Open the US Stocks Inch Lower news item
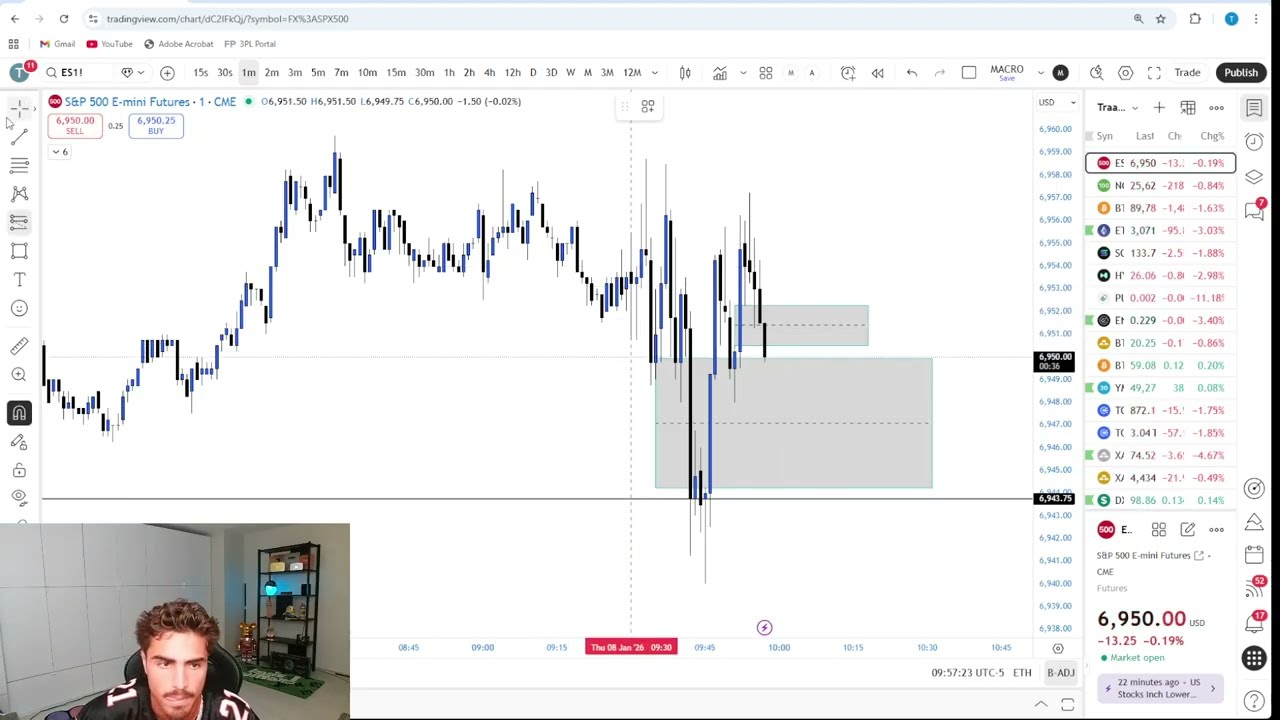 coord(1161,688)
